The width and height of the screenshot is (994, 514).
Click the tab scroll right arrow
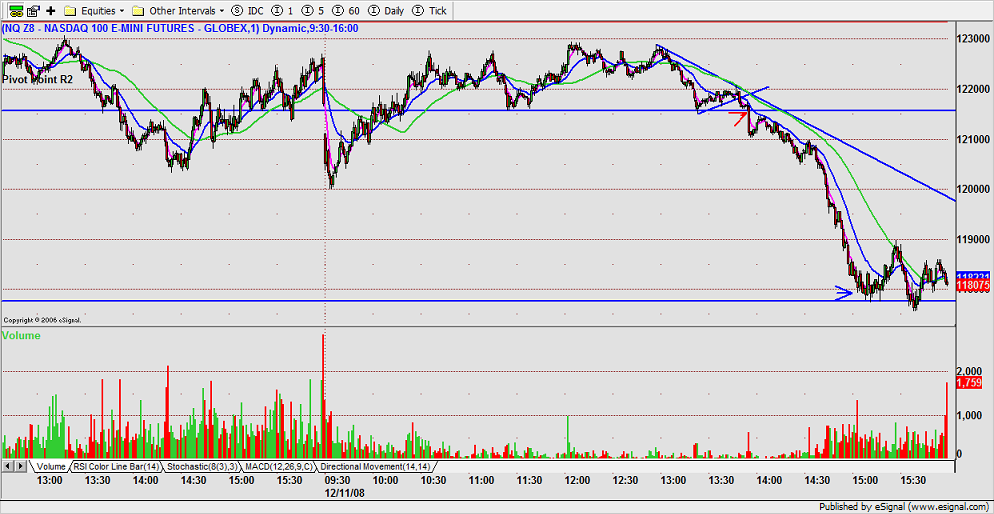coord(19,466)
